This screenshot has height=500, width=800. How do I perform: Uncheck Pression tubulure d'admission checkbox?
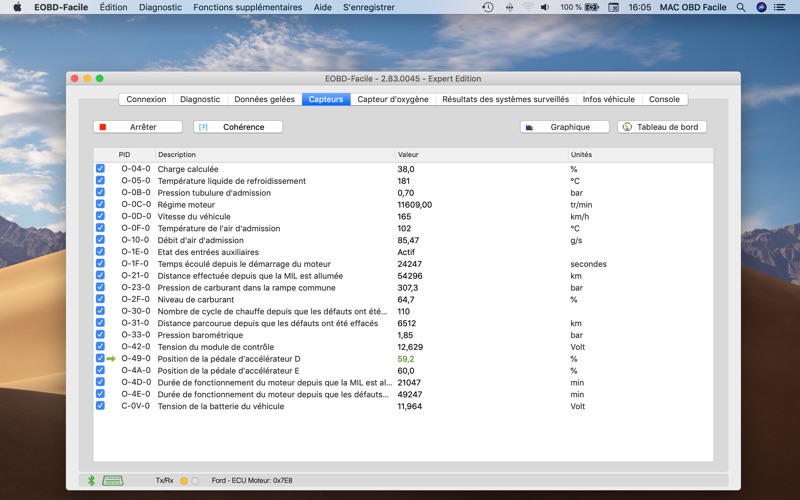click(x=100, y=192)
